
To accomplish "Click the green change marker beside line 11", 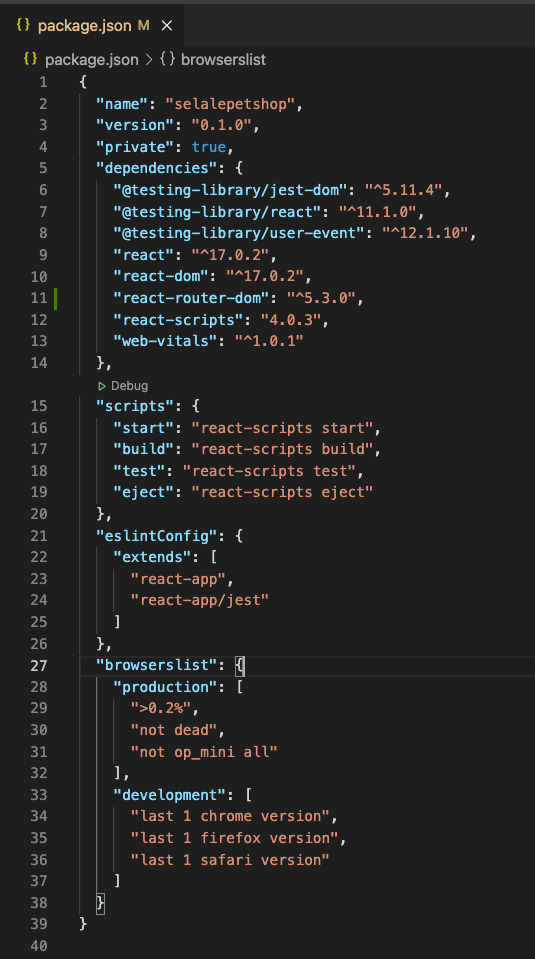I will [x=56, y=298].
